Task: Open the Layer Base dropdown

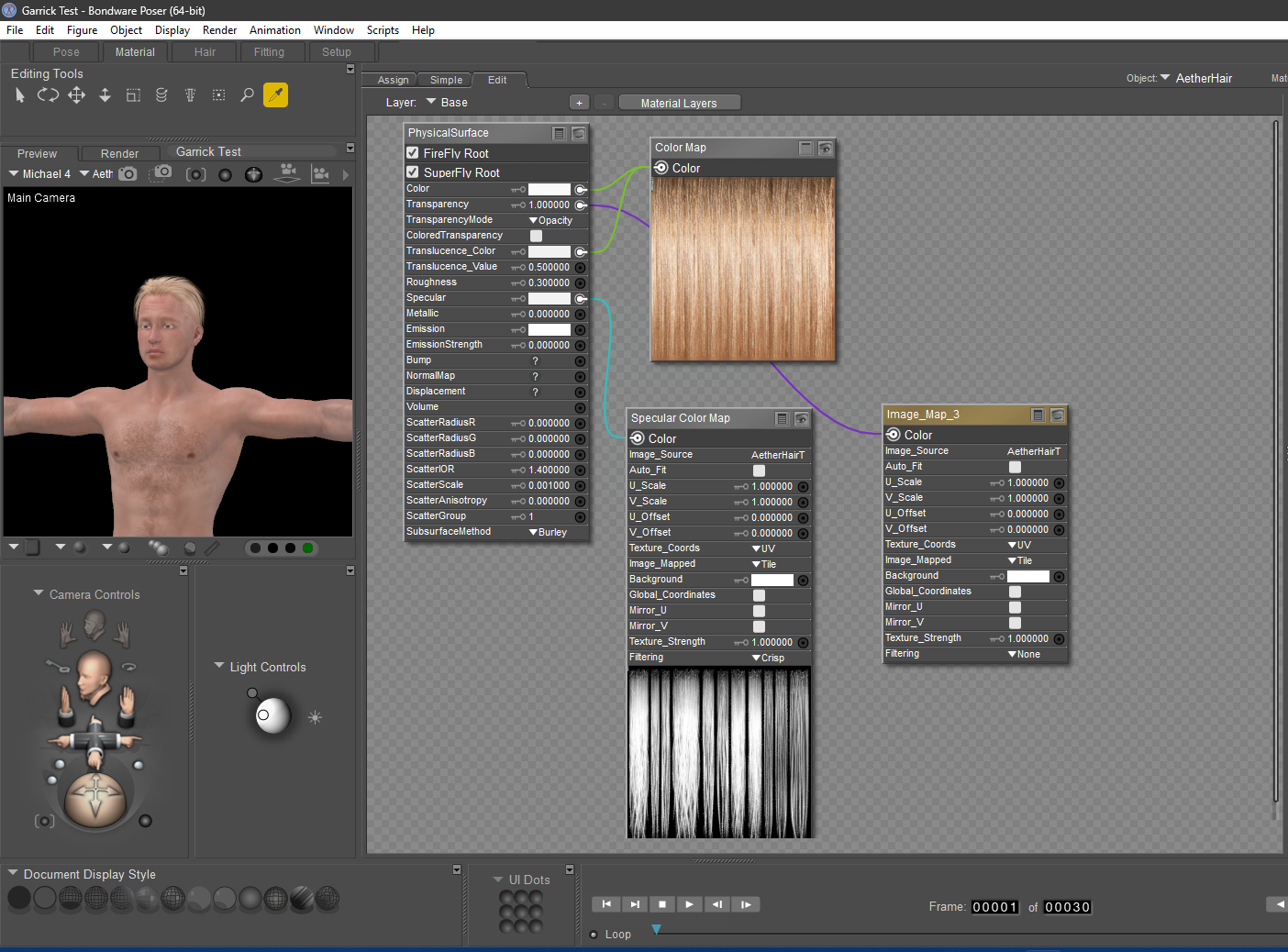Action: tap(447, 103)
